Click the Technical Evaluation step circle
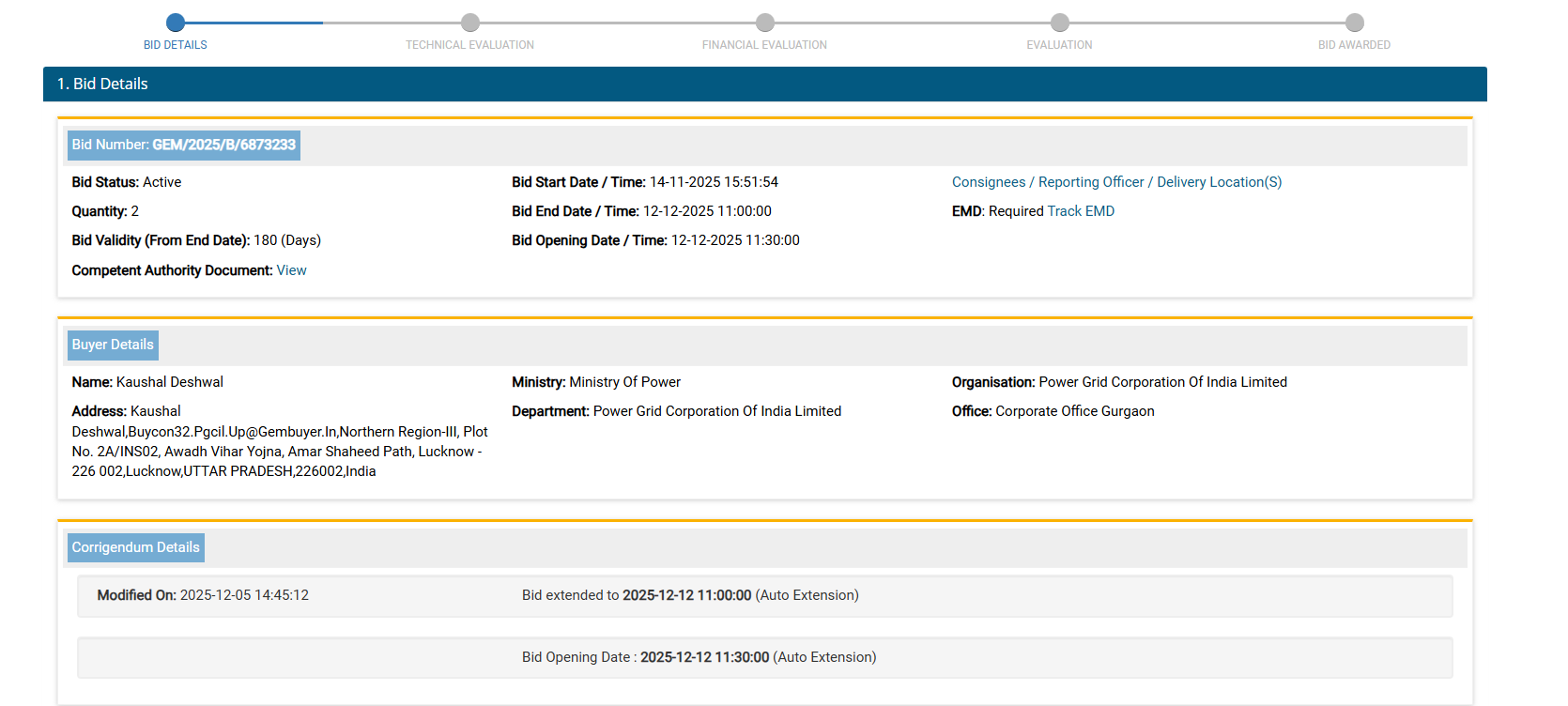Image resolution: width=1568 pixels, height=706 pixels. 470,23
